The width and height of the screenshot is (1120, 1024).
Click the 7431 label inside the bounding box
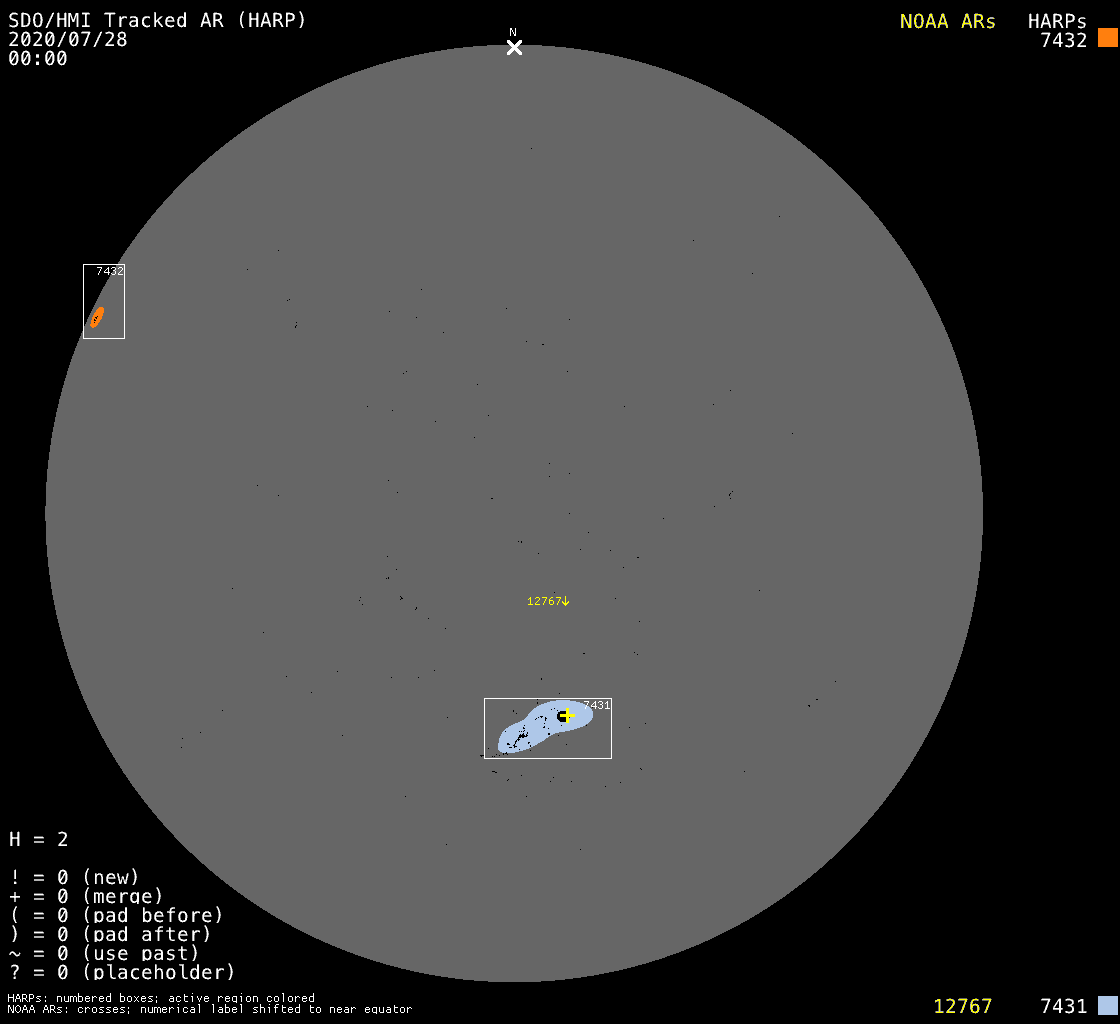pos(597,705)
